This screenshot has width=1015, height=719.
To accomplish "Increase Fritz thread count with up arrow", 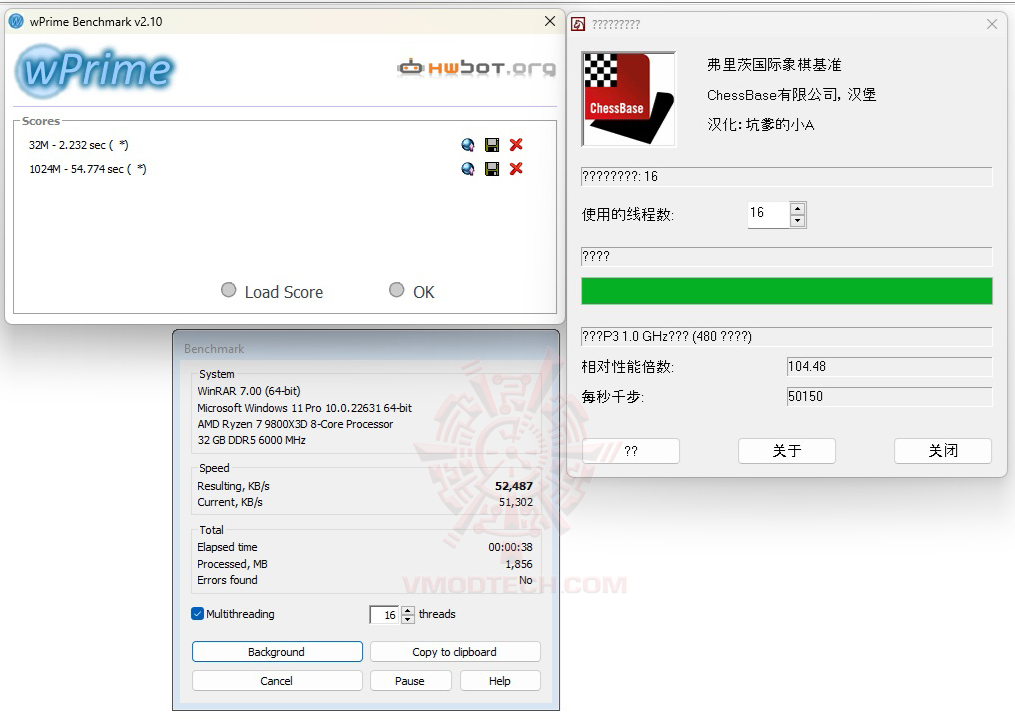I will pos(798,208).
